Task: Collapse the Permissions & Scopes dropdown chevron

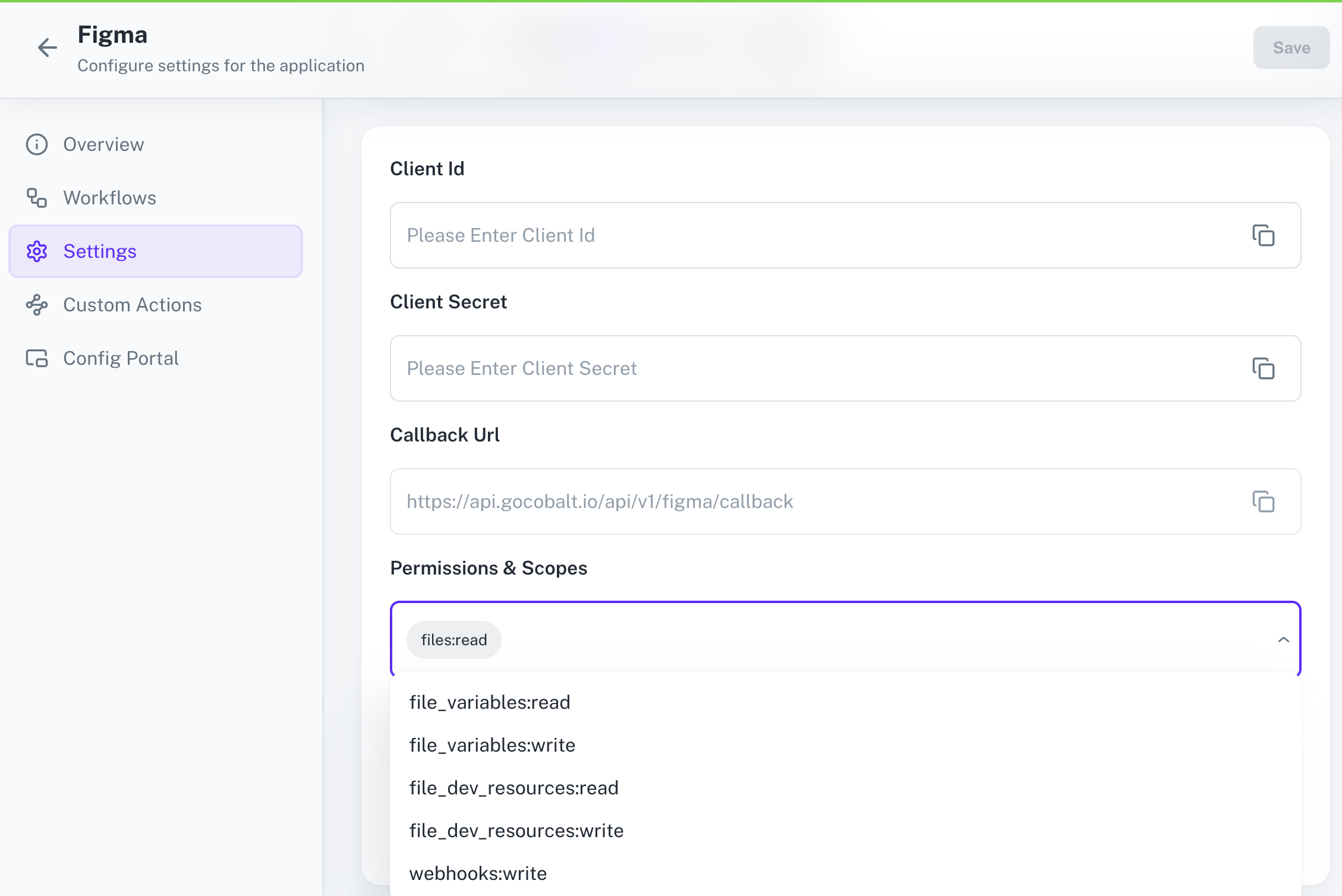Action: 1283,639
